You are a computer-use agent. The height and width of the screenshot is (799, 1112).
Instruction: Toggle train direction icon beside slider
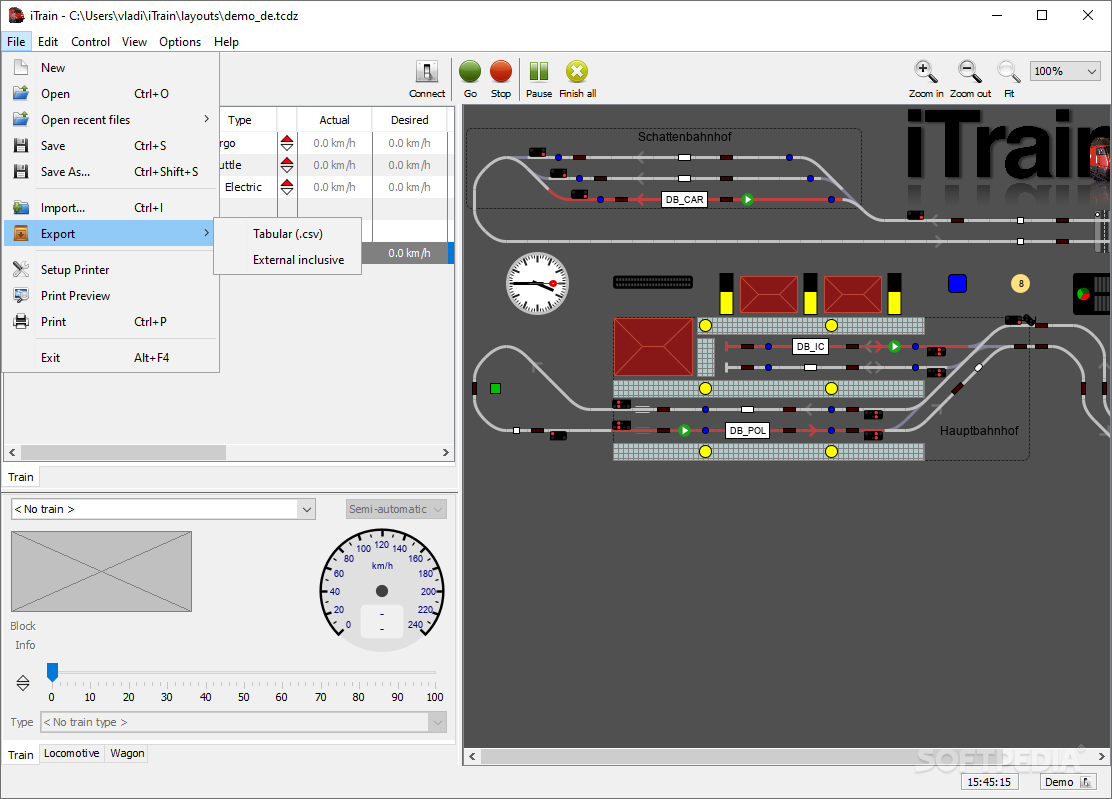pyautogui.click(x=23, y=683)
